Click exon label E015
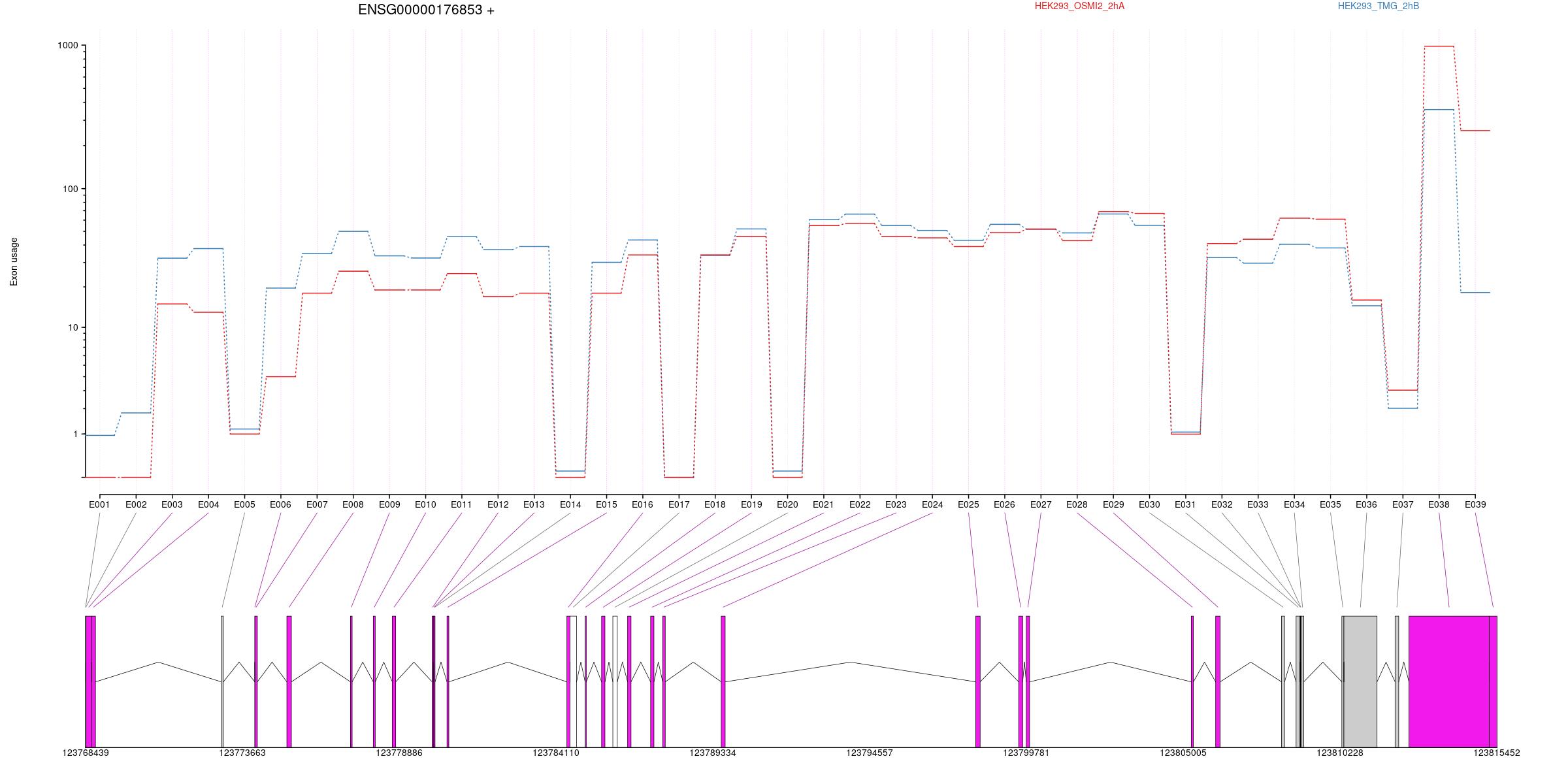 (606, 504)
